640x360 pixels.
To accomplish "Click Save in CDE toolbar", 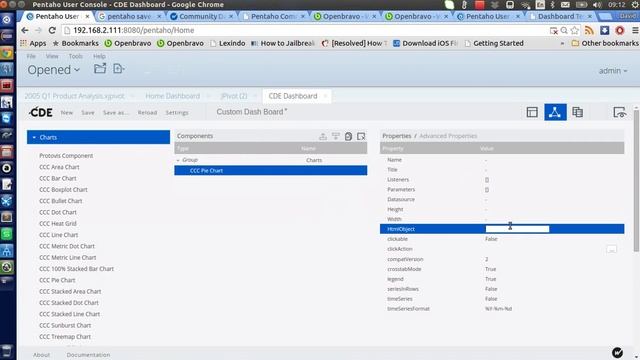I will pos(88,112).
